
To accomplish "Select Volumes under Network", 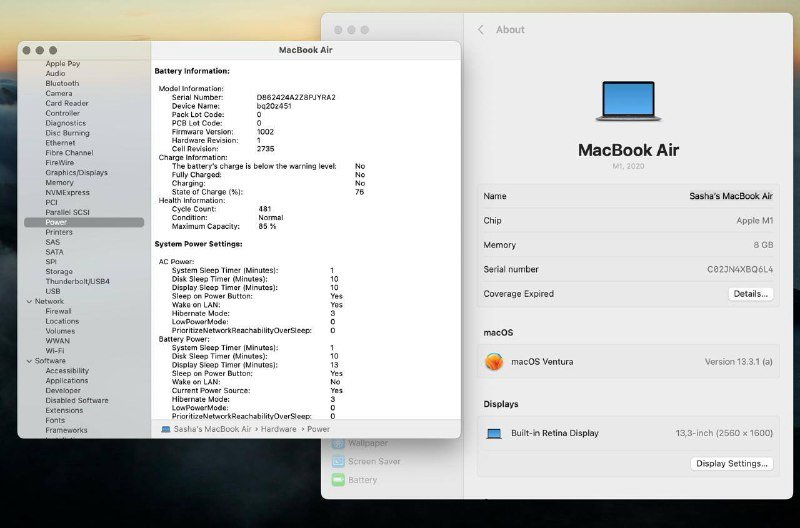I will 60,331.
